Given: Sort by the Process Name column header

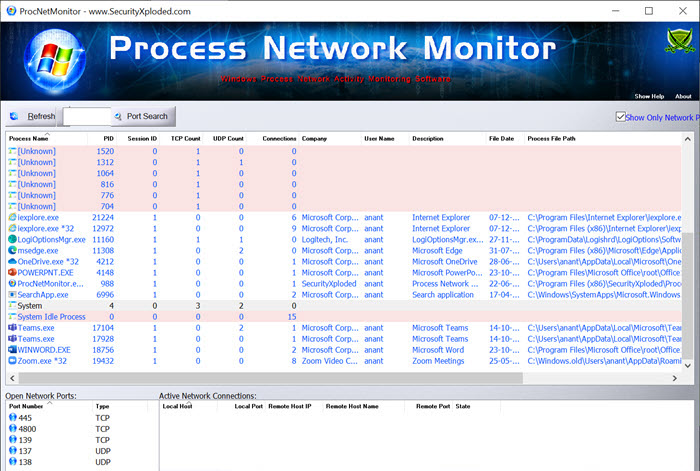Looking at the screenshot, I should point(29,138).
